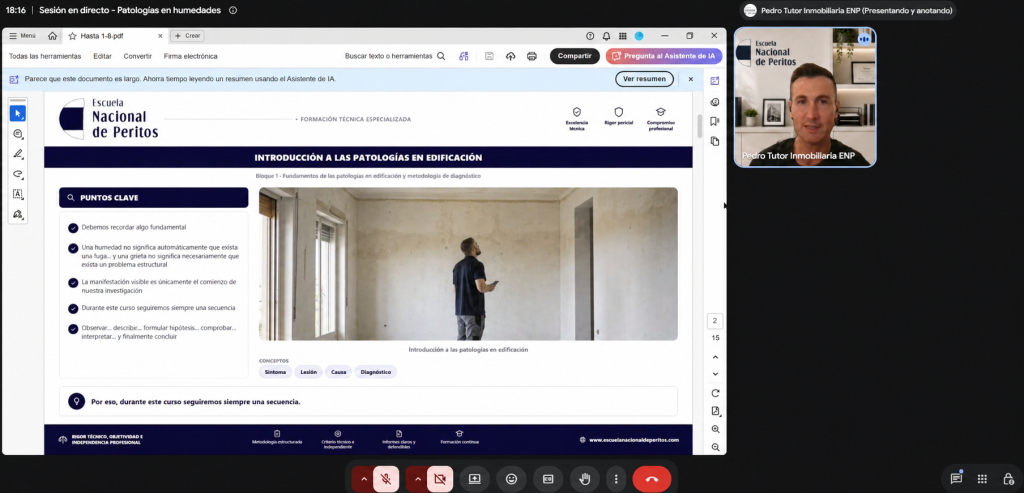Open the meeting activities grid
This screenshot has height=493, width=1024.
[982, 479]
